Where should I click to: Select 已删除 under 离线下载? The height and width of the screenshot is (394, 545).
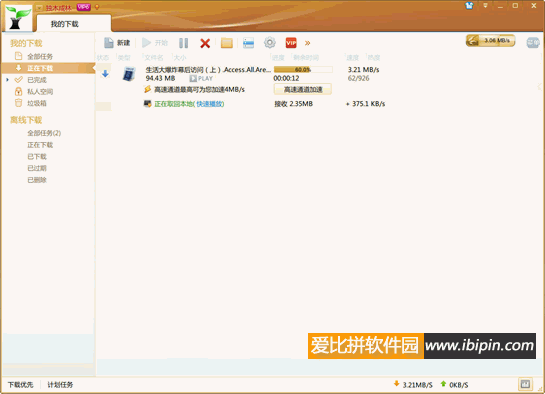[x=37, y=180]
